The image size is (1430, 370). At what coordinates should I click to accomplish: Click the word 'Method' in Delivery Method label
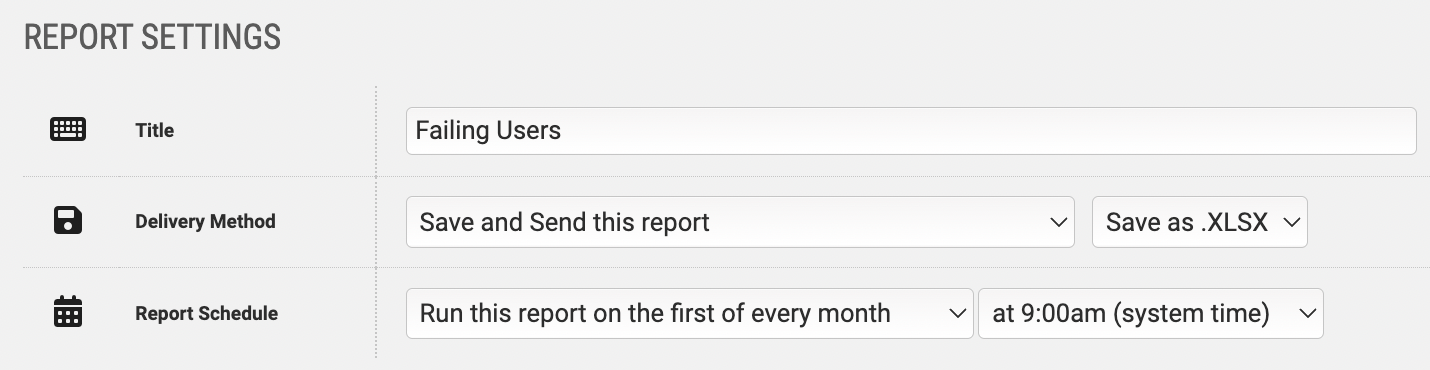pos(243,222)
